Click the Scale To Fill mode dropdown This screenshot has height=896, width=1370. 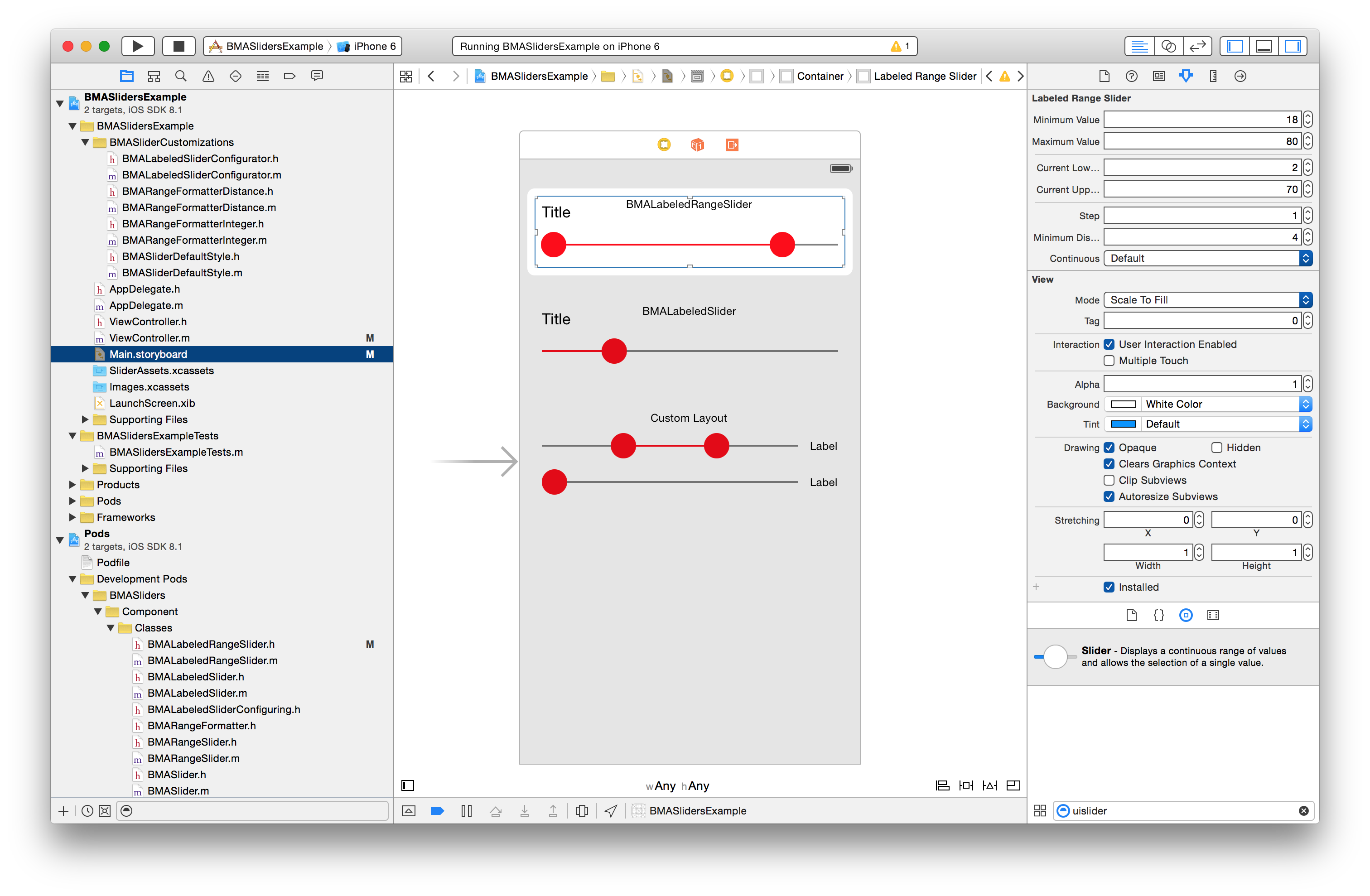pos(1206,299)
